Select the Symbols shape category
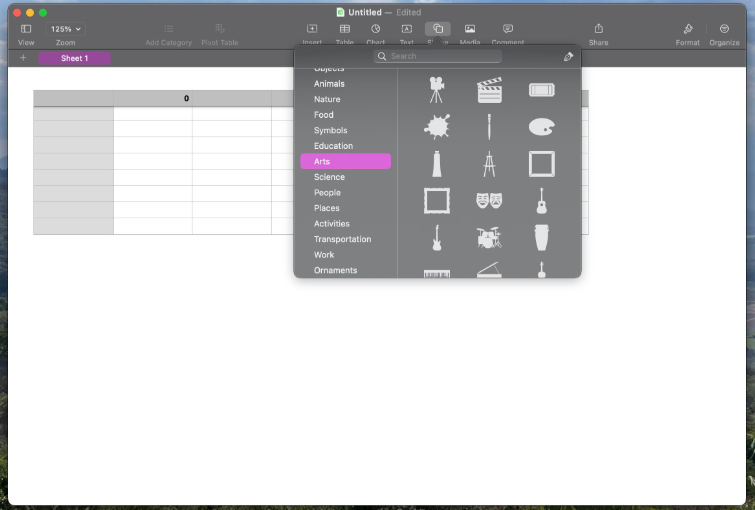Viewport: 755px width, 510px height. click(346, 130)
